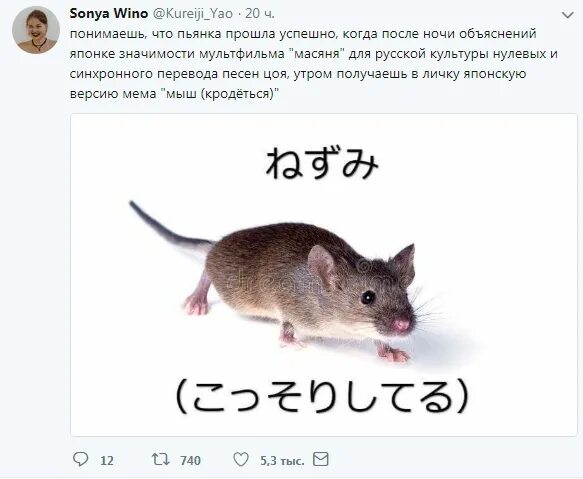Click the ねずみ caption in the image
Viewport: 583px width, 479px height.
coord(322,163)
